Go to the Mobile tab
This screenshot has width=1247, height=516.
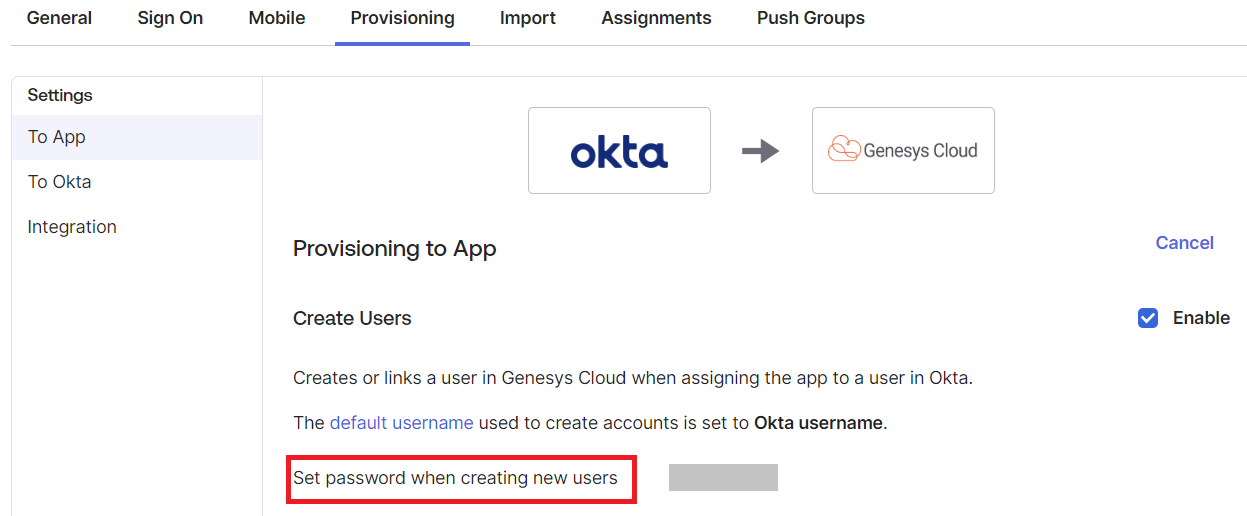pos(277,18)
